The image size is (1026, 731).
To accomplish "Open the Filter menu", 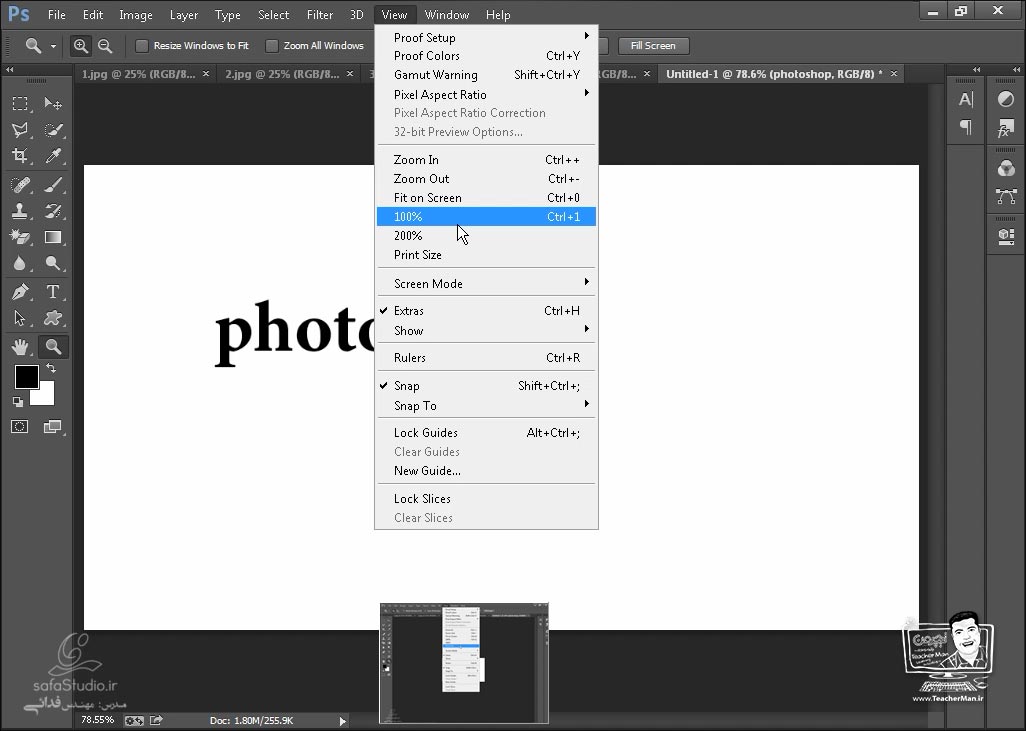I will (x=319, y=14).
